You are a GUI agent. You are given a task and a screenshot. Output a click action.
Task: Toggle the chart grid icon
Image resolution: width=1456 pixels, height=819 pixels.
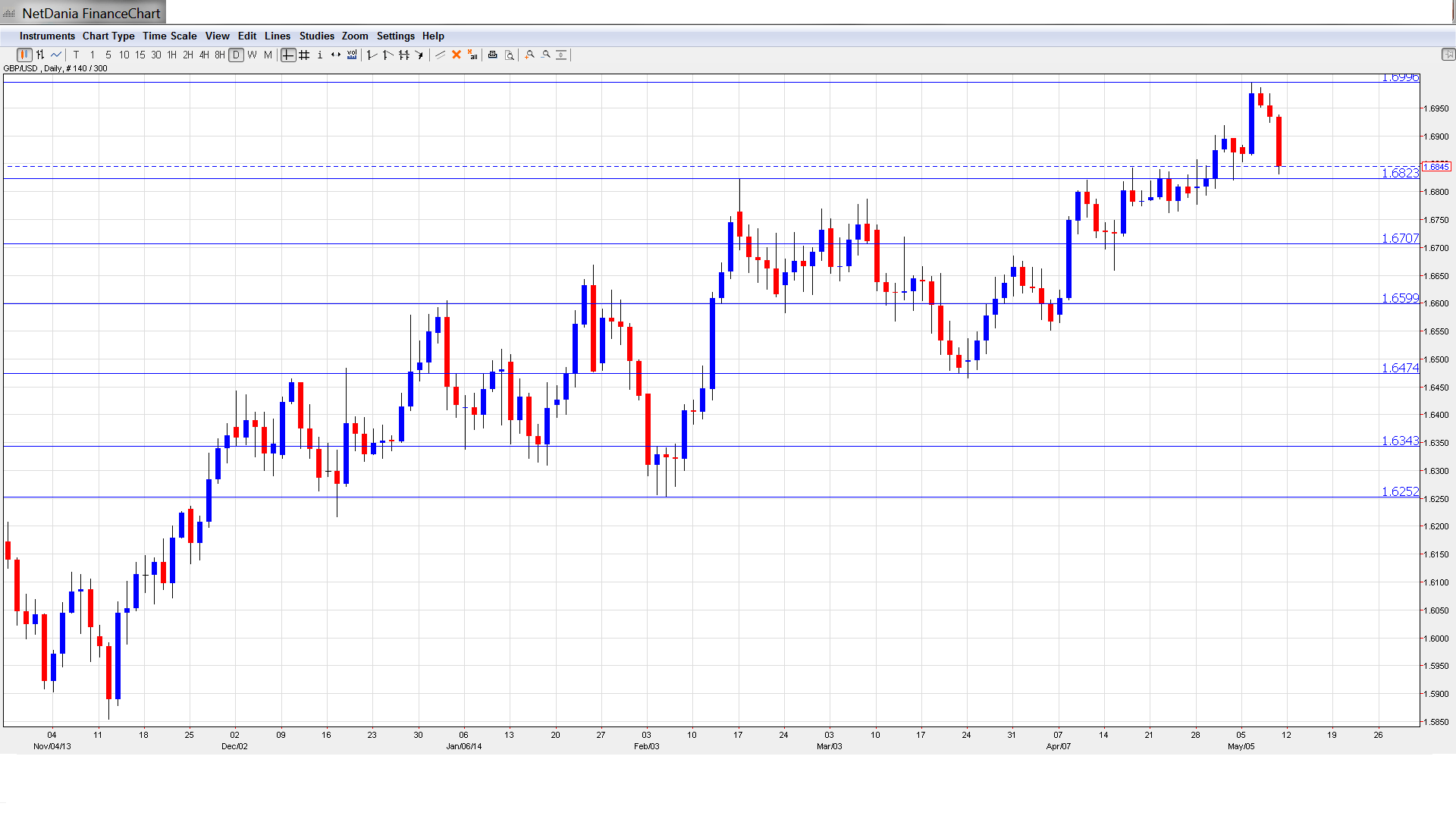(304, 55)
